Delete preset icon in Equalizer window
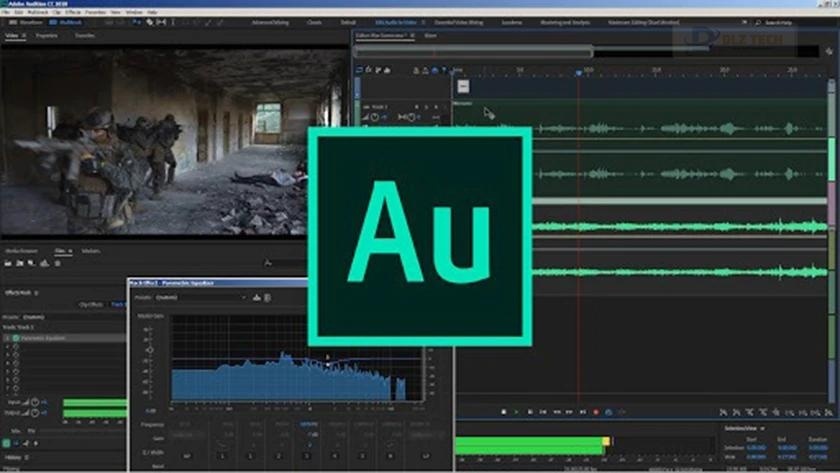Screen dimensions: 840x473 pos(267,297)
